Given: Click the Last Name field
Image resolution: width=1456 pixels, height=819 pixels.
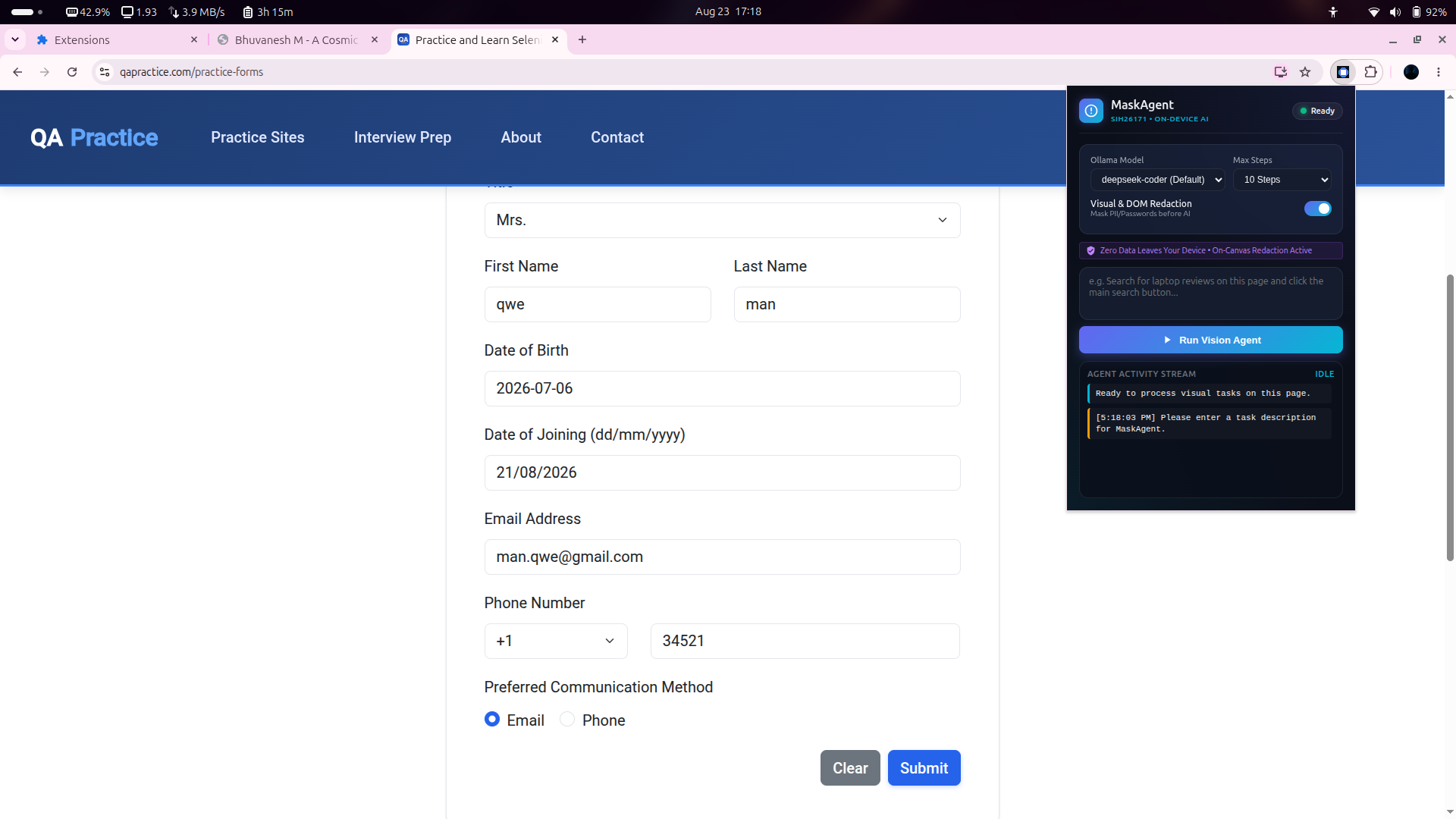Looking at the screenshot, I should click(x=847, y=304).
